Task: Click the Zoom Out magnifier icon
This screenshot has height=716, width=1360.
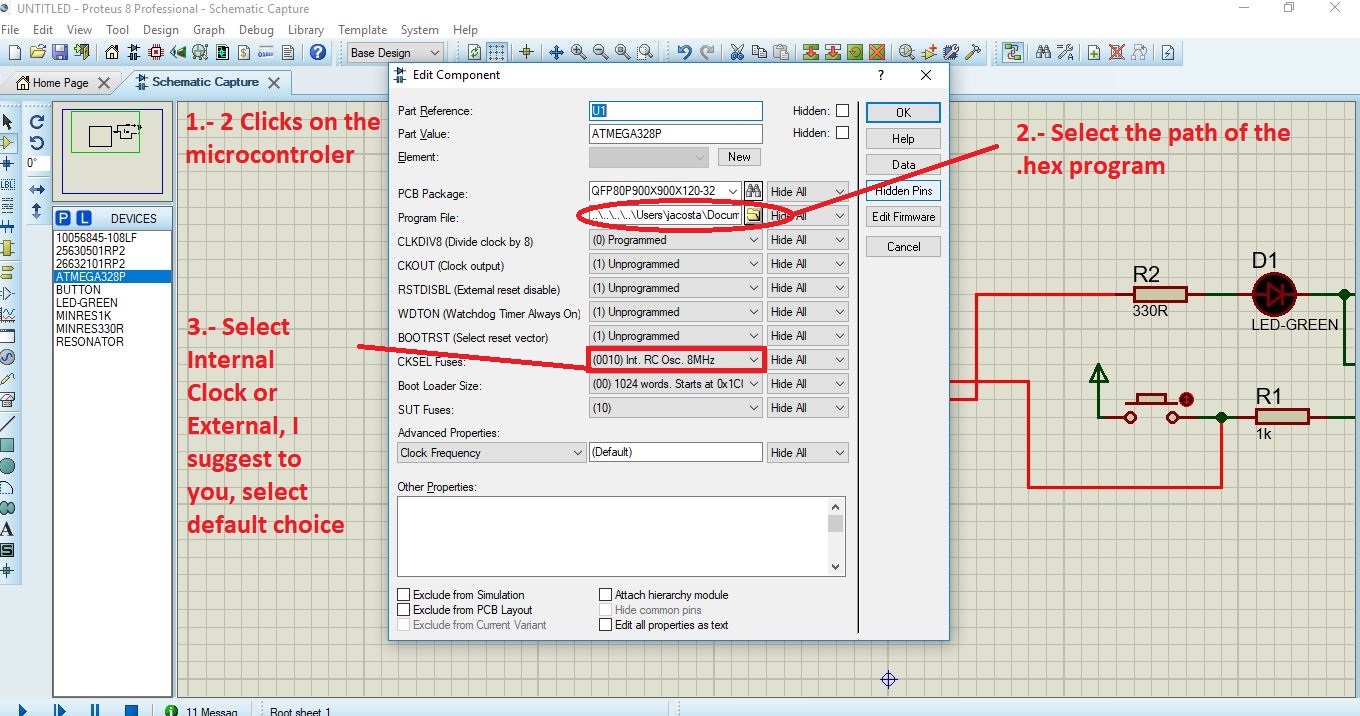Action: 600,52
